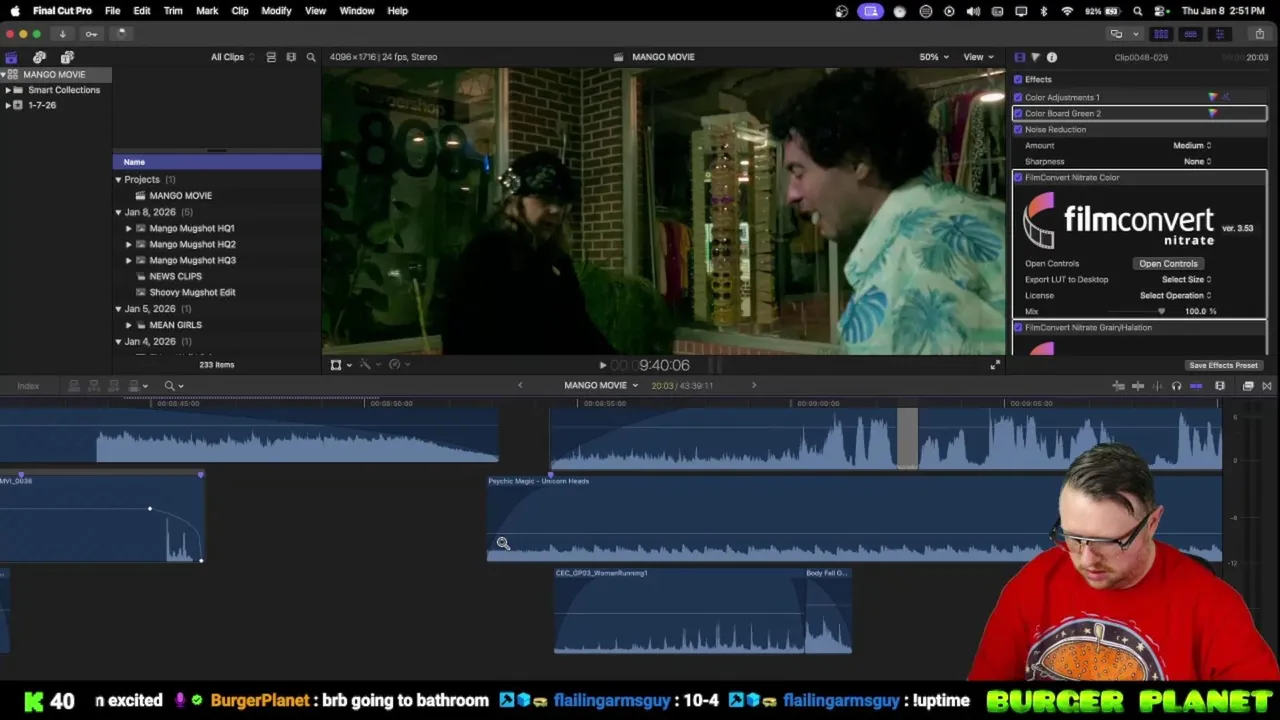Click the Share export icon

pos(1259,33)
